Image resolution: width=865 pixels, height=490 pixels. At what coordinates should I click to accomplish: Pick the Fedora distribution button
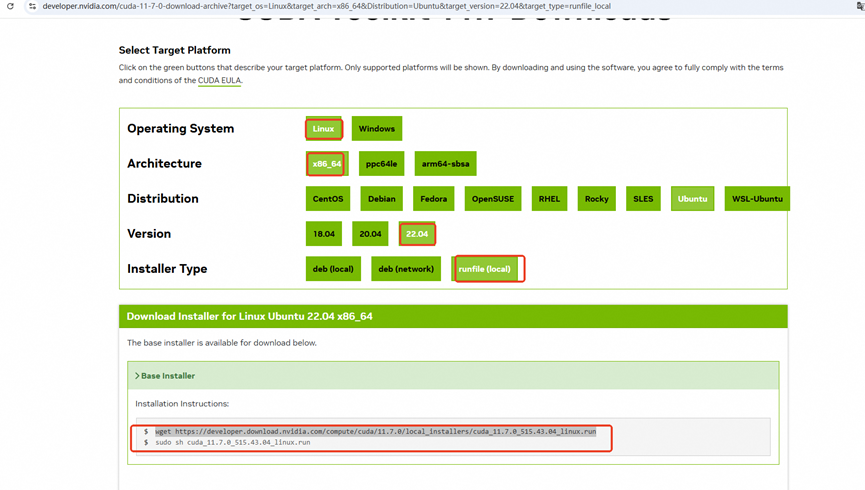click(x=433, y=199)
